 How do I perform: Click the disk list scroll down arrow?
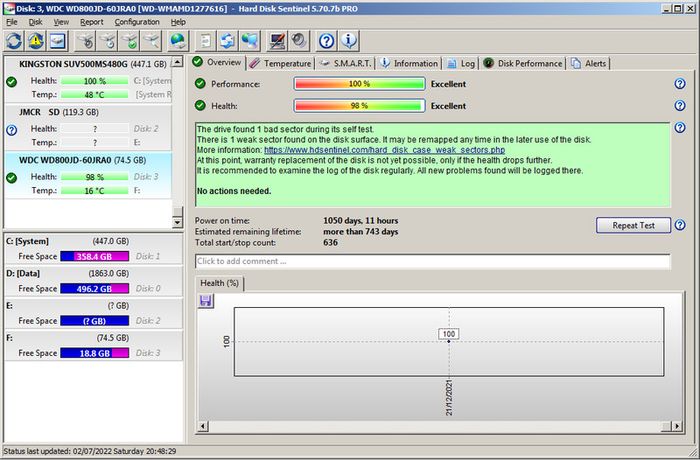click(x=177, y=222)
